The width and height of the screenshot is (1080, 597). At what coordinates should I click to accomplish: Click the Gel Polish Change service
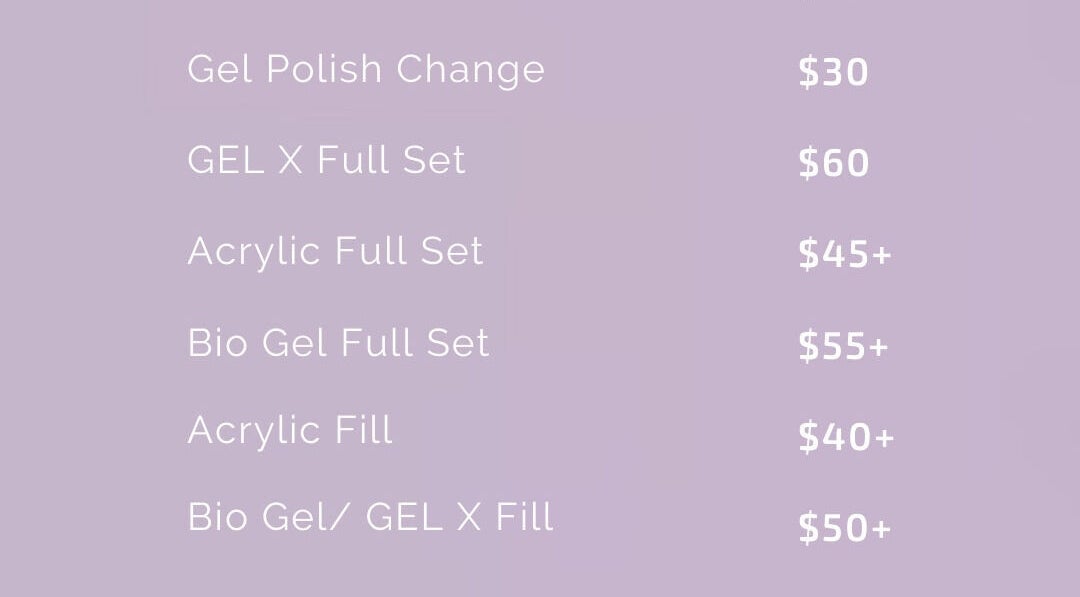365,70
